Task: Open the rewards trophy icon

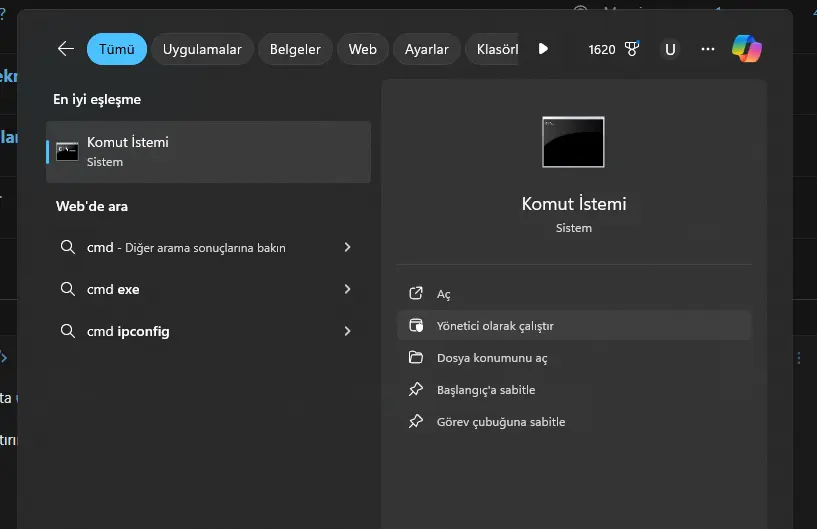Action: (x=632, y=49)
